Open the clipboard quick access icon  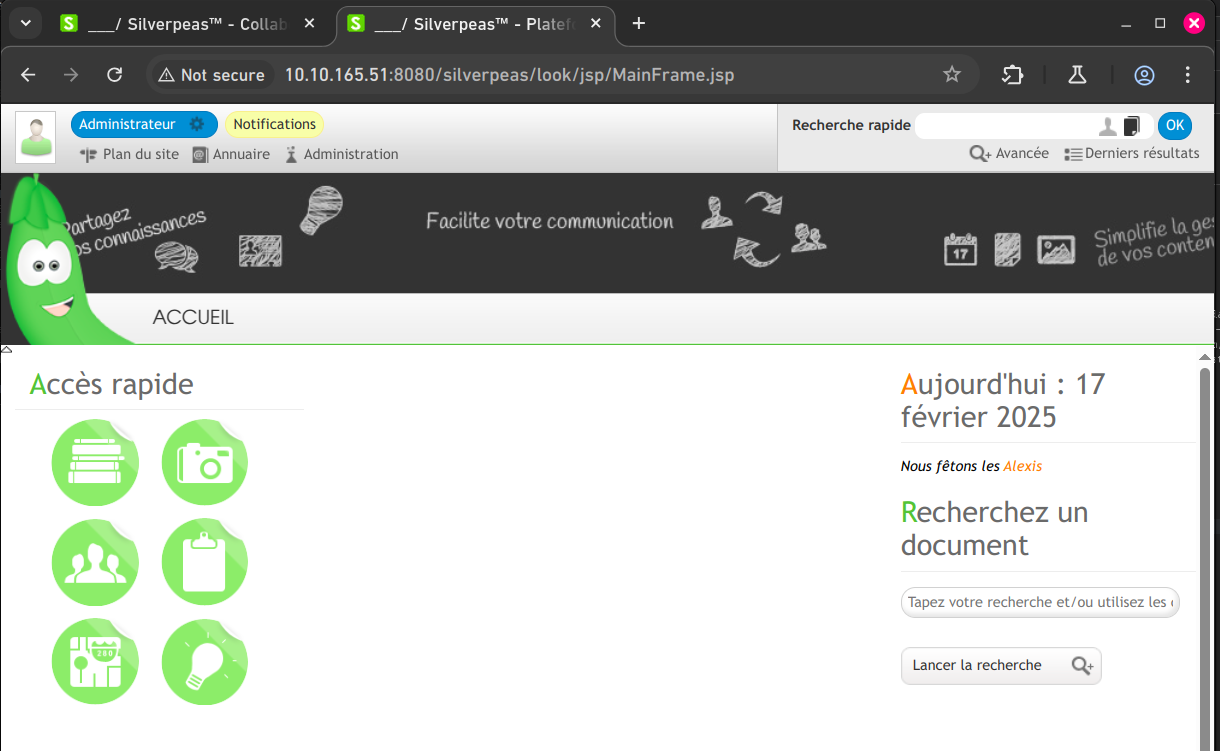click(205, 562)
